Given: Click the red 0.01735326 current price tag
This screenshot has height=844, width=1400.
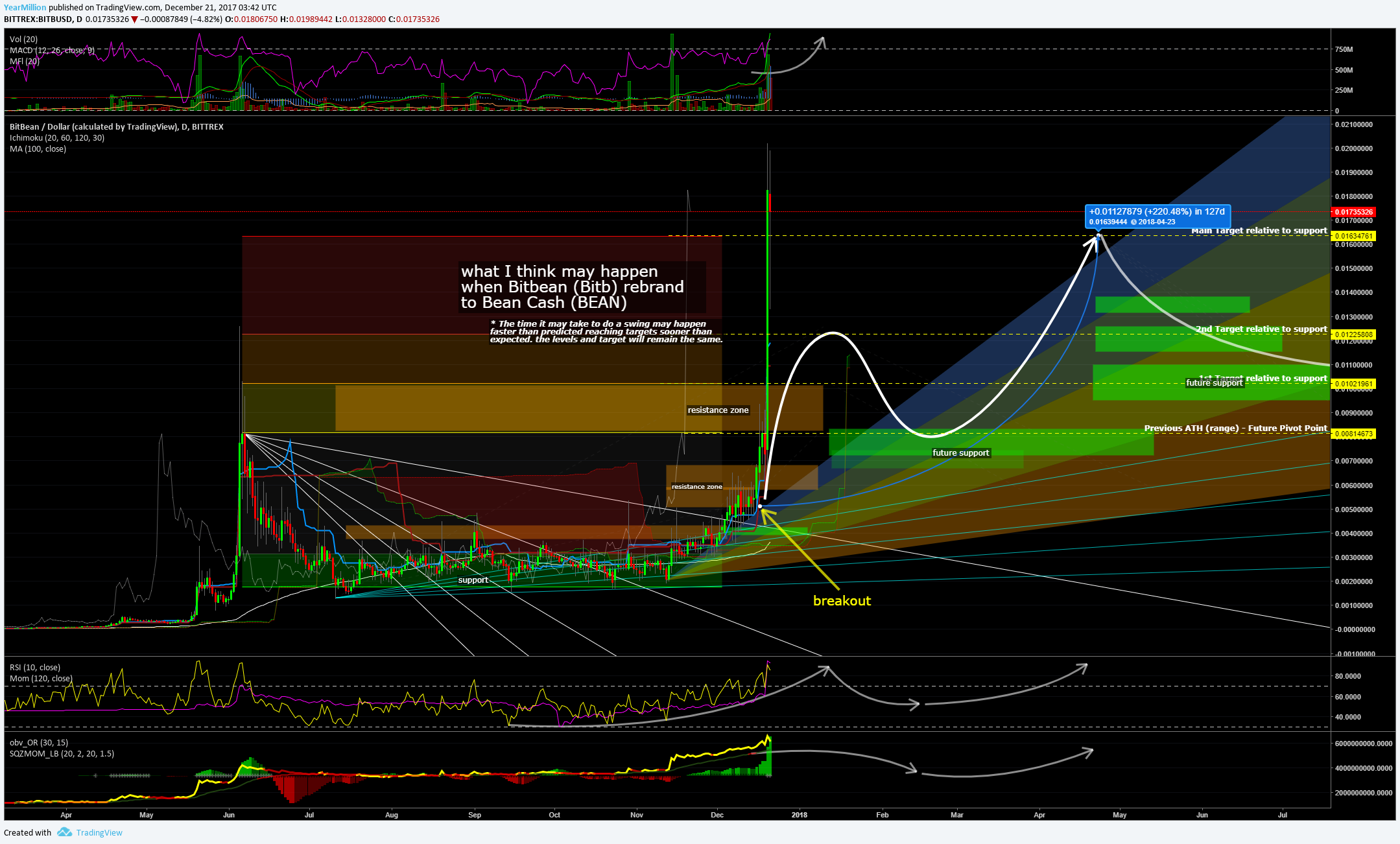Looking at the screenshot, I should click(1353, 212).
